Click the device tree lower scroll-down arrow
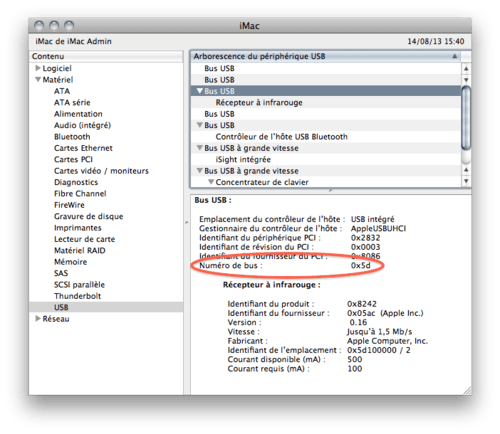This screenshot has width=500, height=434. [x=466, y=181]
